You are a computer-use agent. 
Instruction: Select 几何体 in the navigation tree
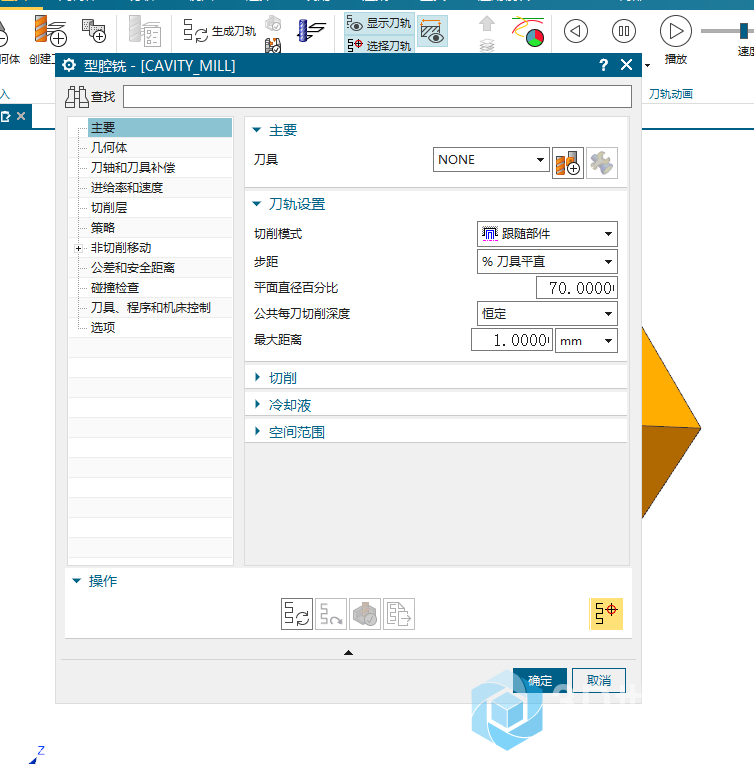pyautogui.click(x=109, y=148)
